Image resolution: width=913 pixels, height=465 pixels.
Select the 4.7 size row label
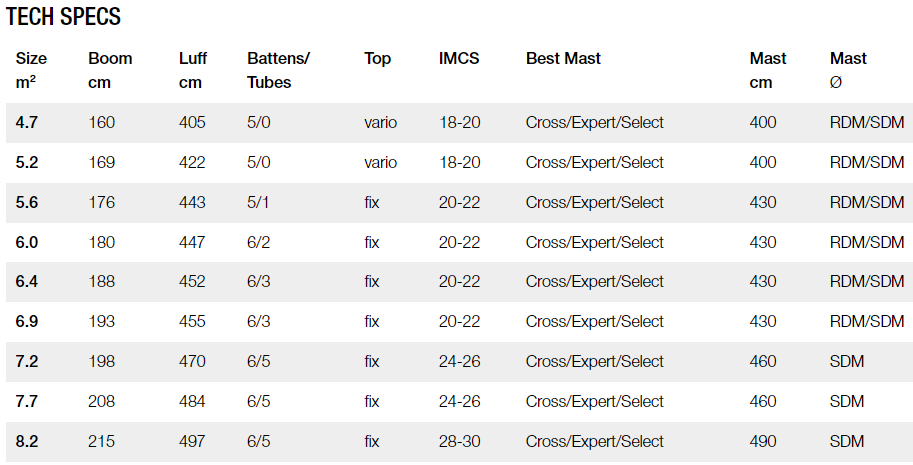27,123
